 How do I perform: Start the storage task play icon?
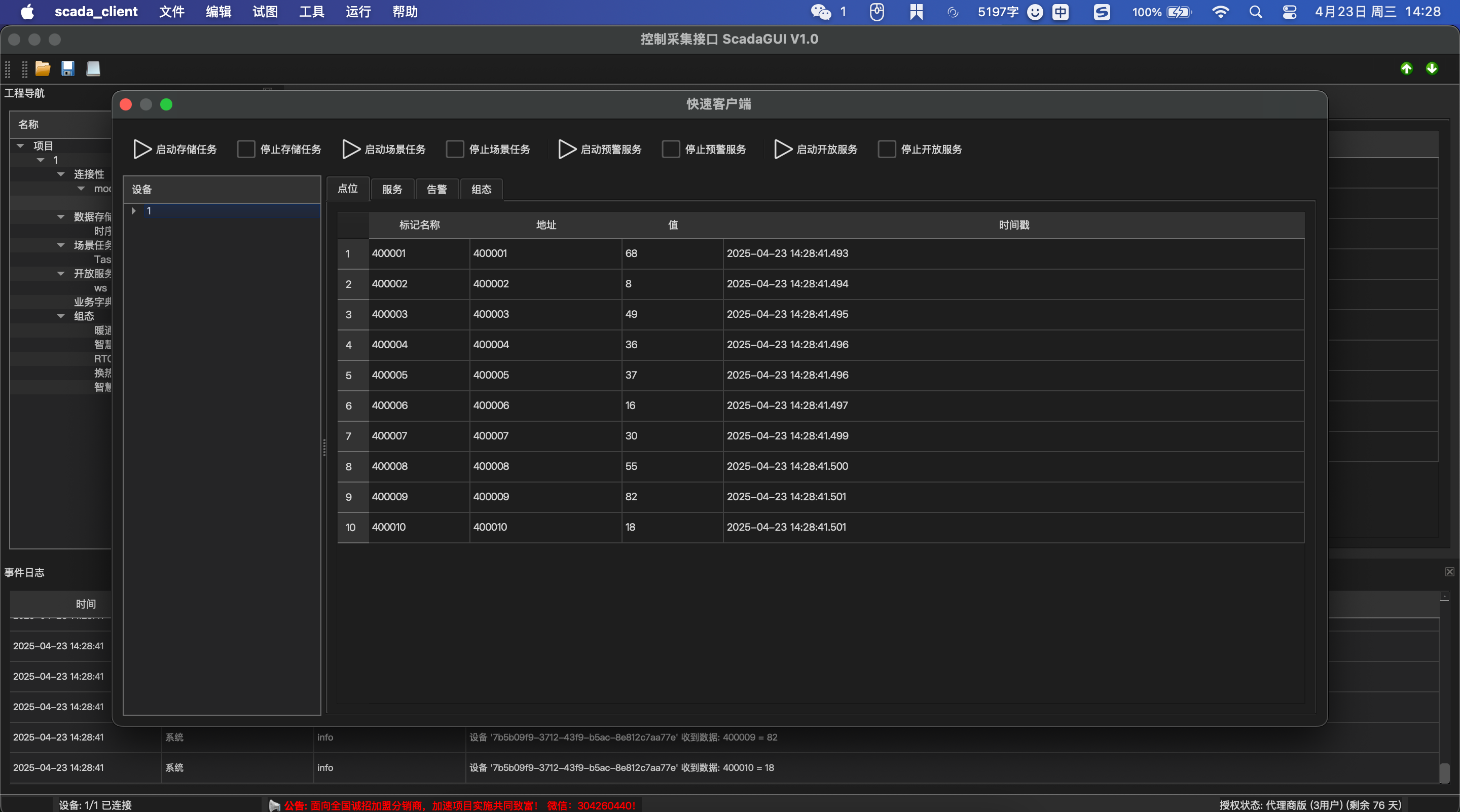click(142, 149)
